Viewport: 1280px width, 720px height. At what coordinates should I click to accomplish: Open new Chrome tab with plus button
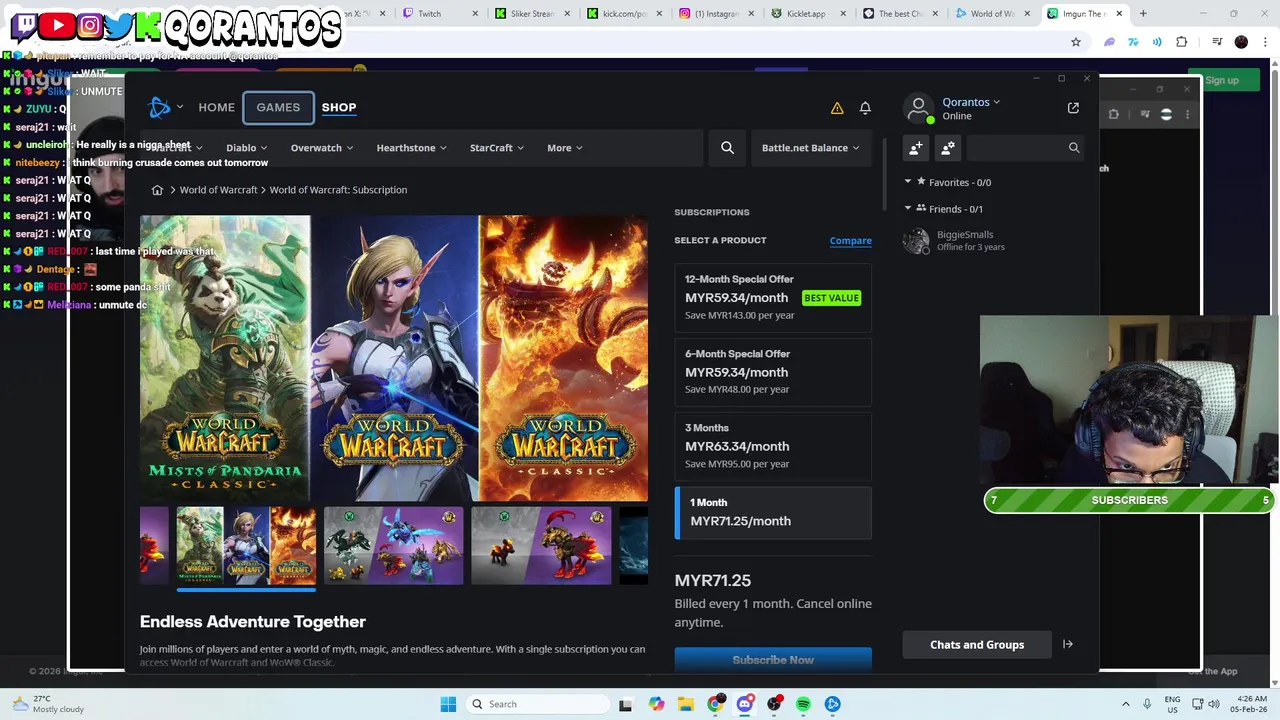(x=1143, y=14)
